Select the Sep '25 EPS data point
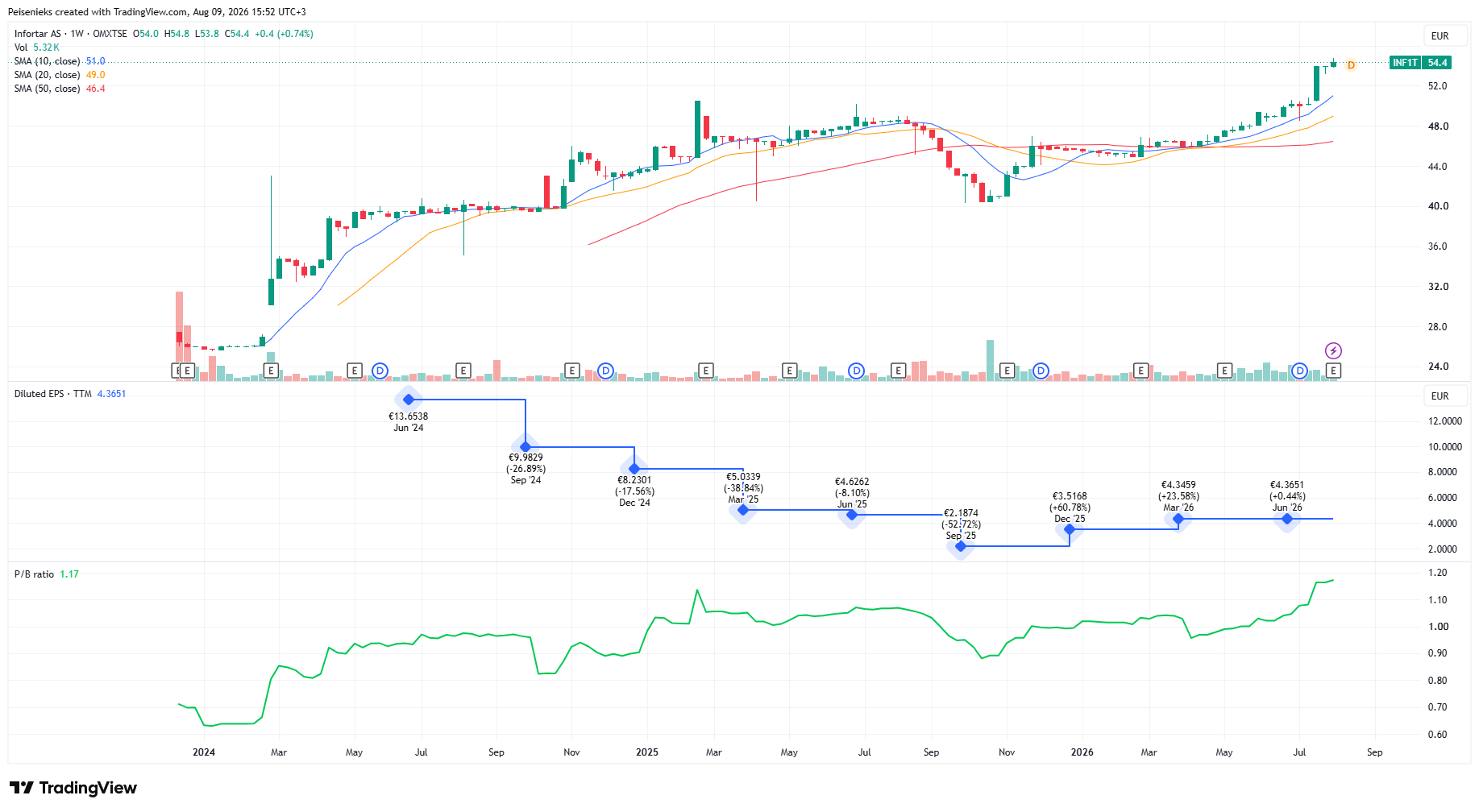Screen dimensions: 1479x812 961,546
